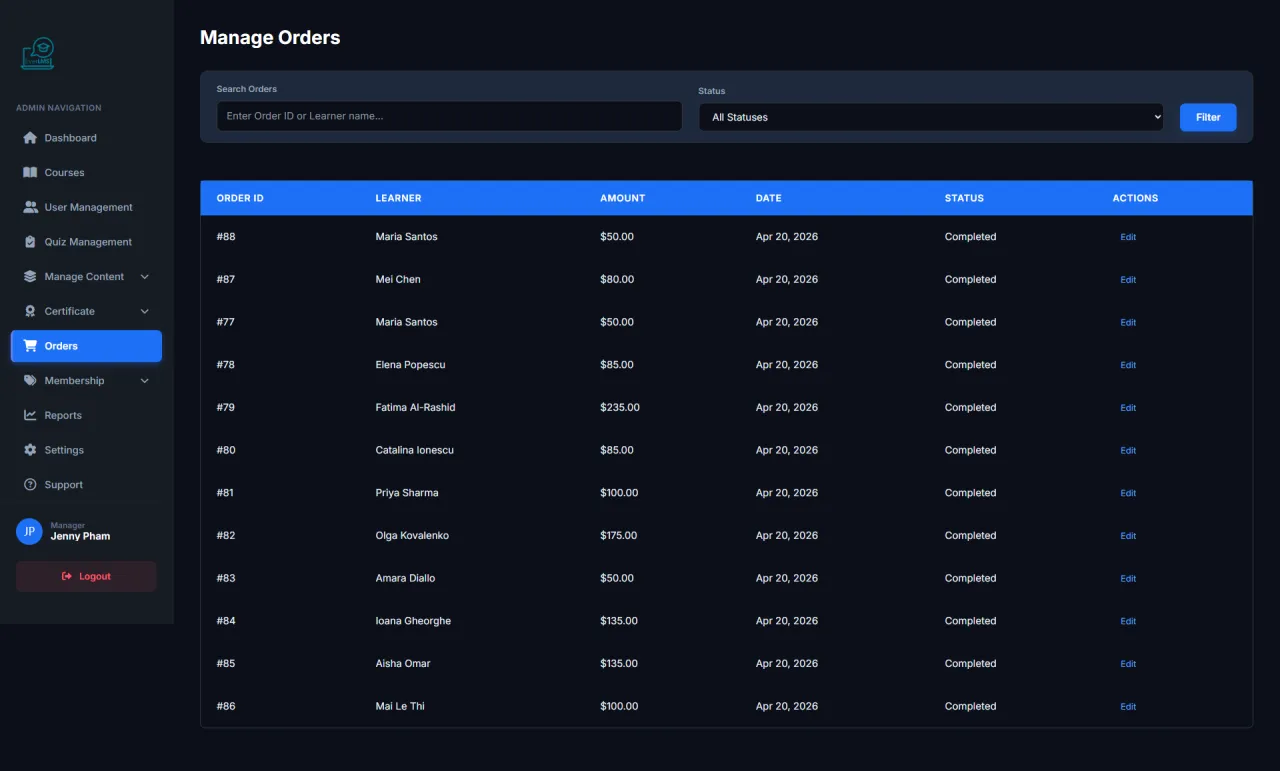The height and width of the screenshot is (771, 1280).
Task: Click the Courses book icon
Action: 30,173
